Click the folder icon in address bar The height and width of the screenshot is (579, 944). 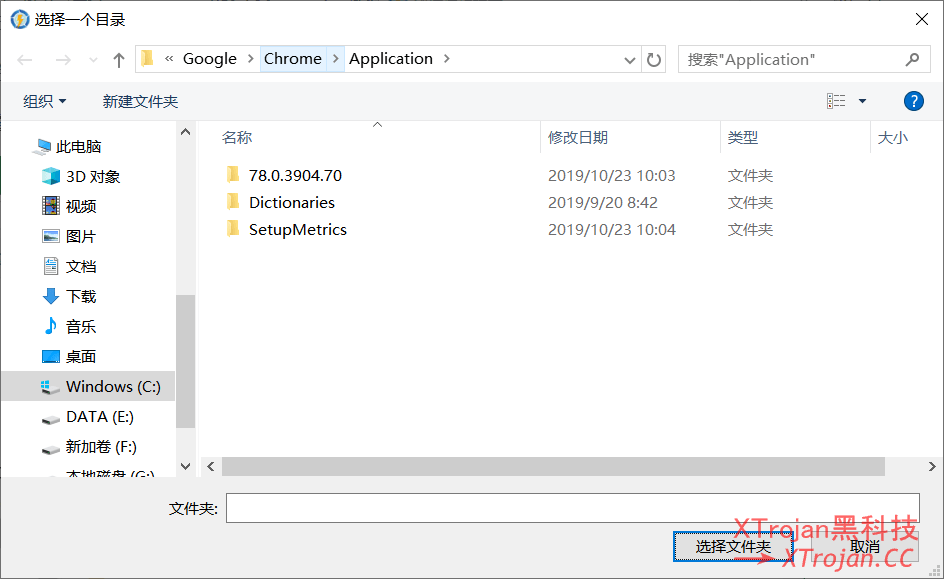(148, 58)
